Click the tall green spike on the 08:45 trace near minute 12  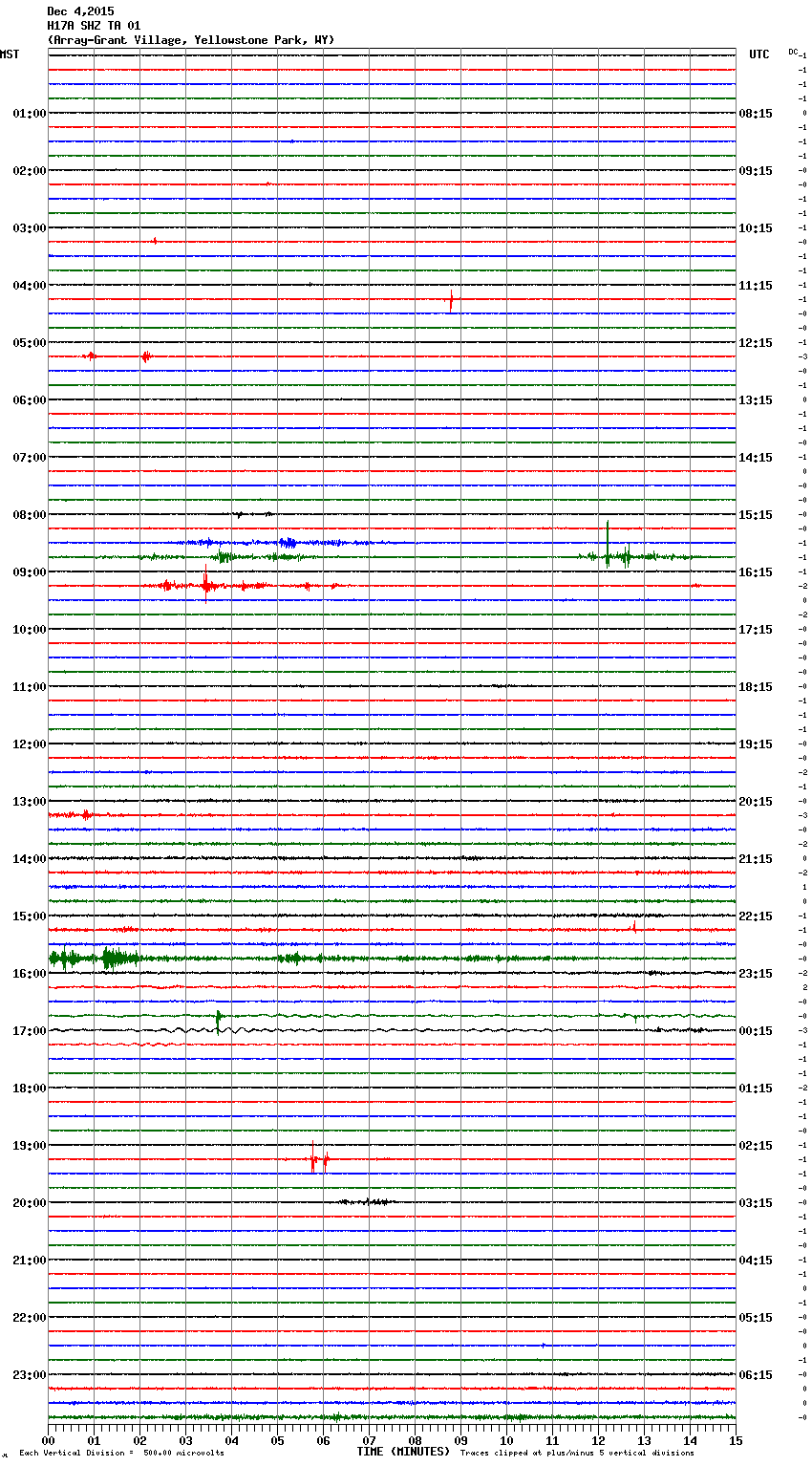[608, 544]
